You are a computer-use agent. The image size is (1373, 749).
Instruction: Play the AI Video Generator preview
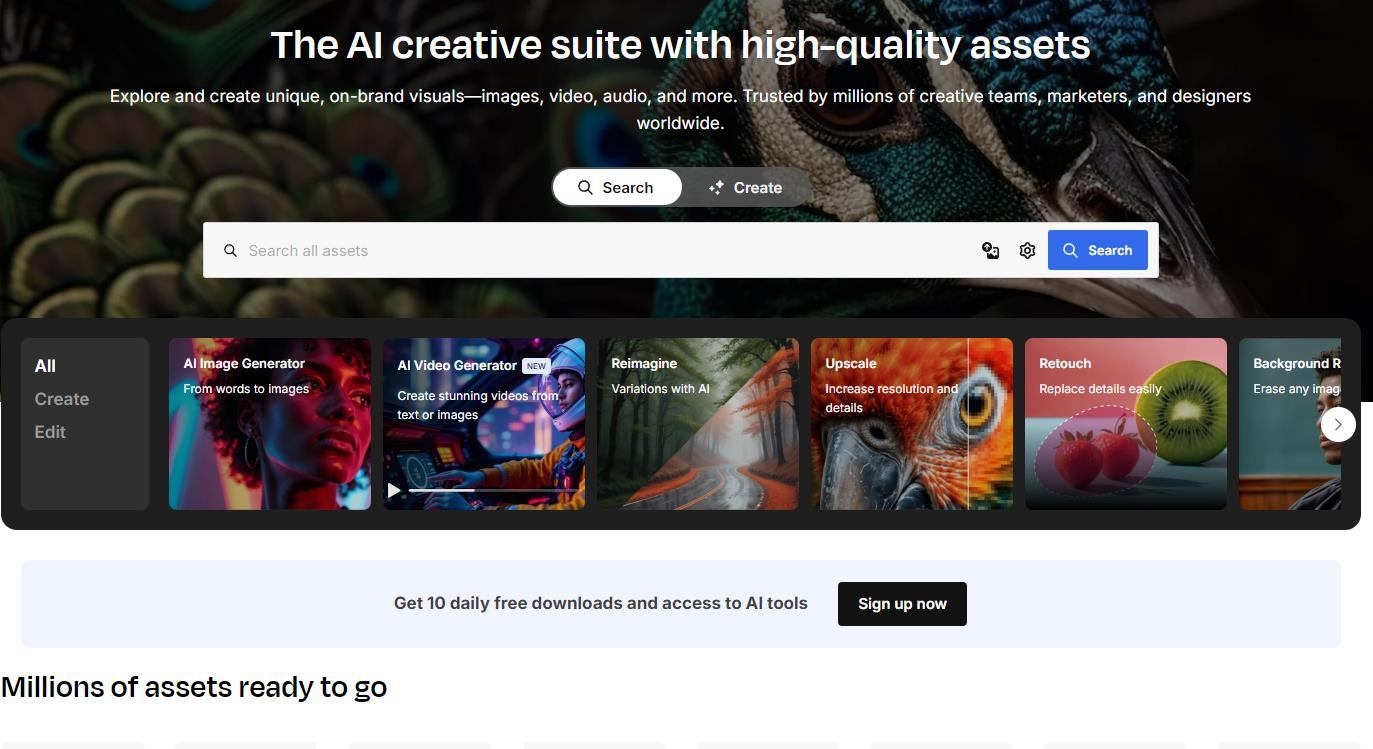tap(394, 490)
